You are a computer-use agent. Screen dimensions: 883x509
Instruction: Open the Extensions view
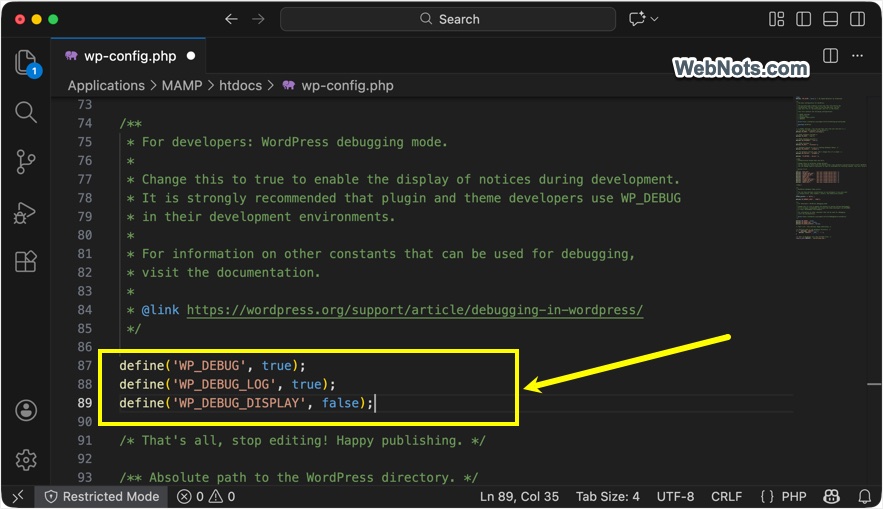click(x=26, y=261)
